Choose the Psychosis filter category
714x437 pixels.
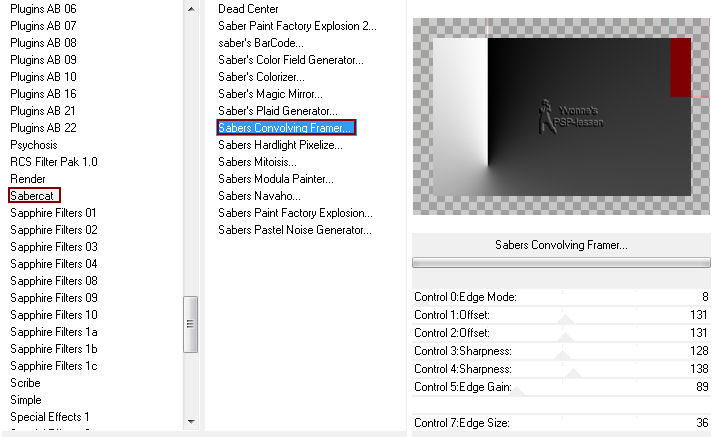click(x=34, y=145)
